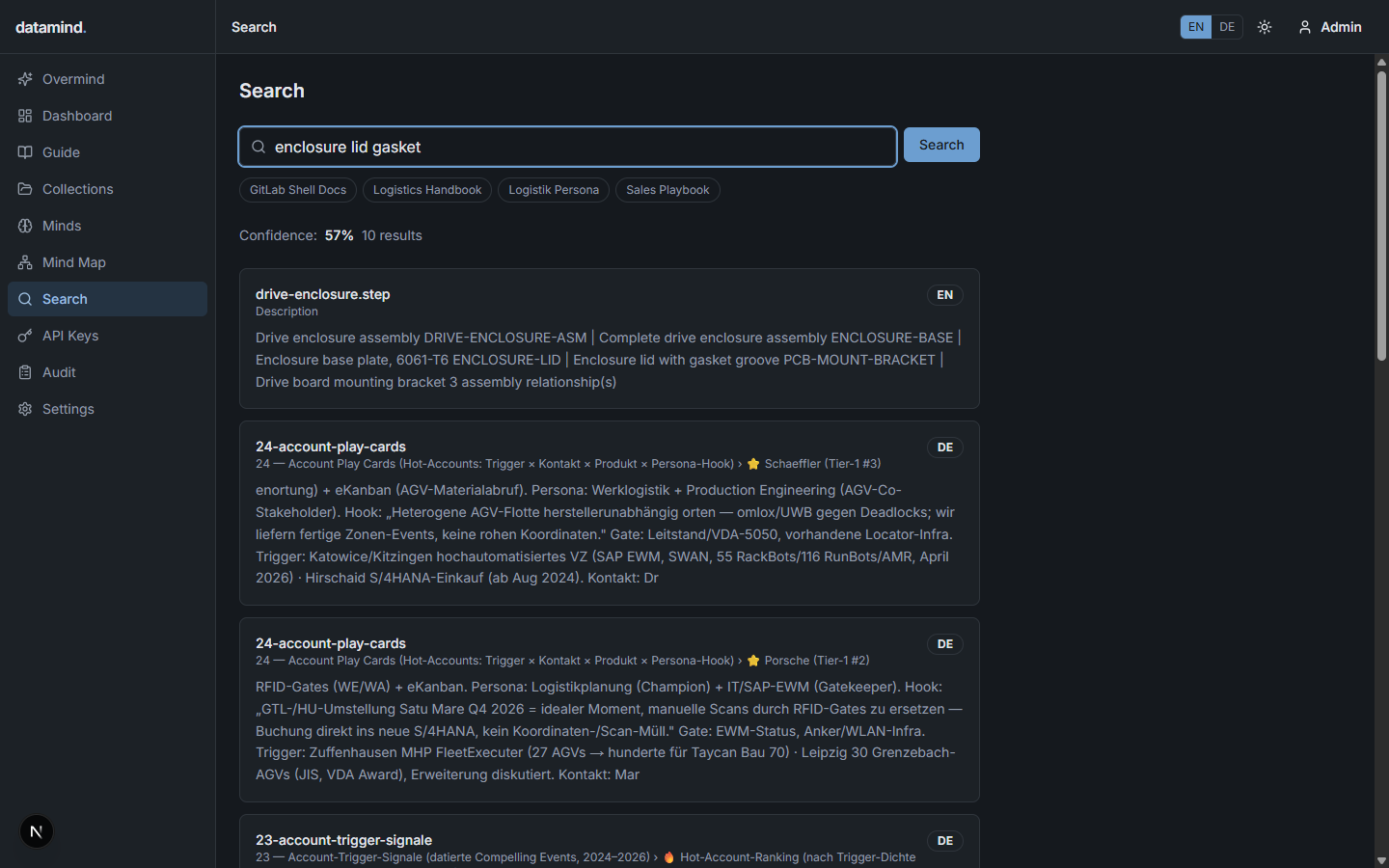Click the Description label under drive-enclosure.step
Screen dimensions: 1389x868
pos(286,312)
